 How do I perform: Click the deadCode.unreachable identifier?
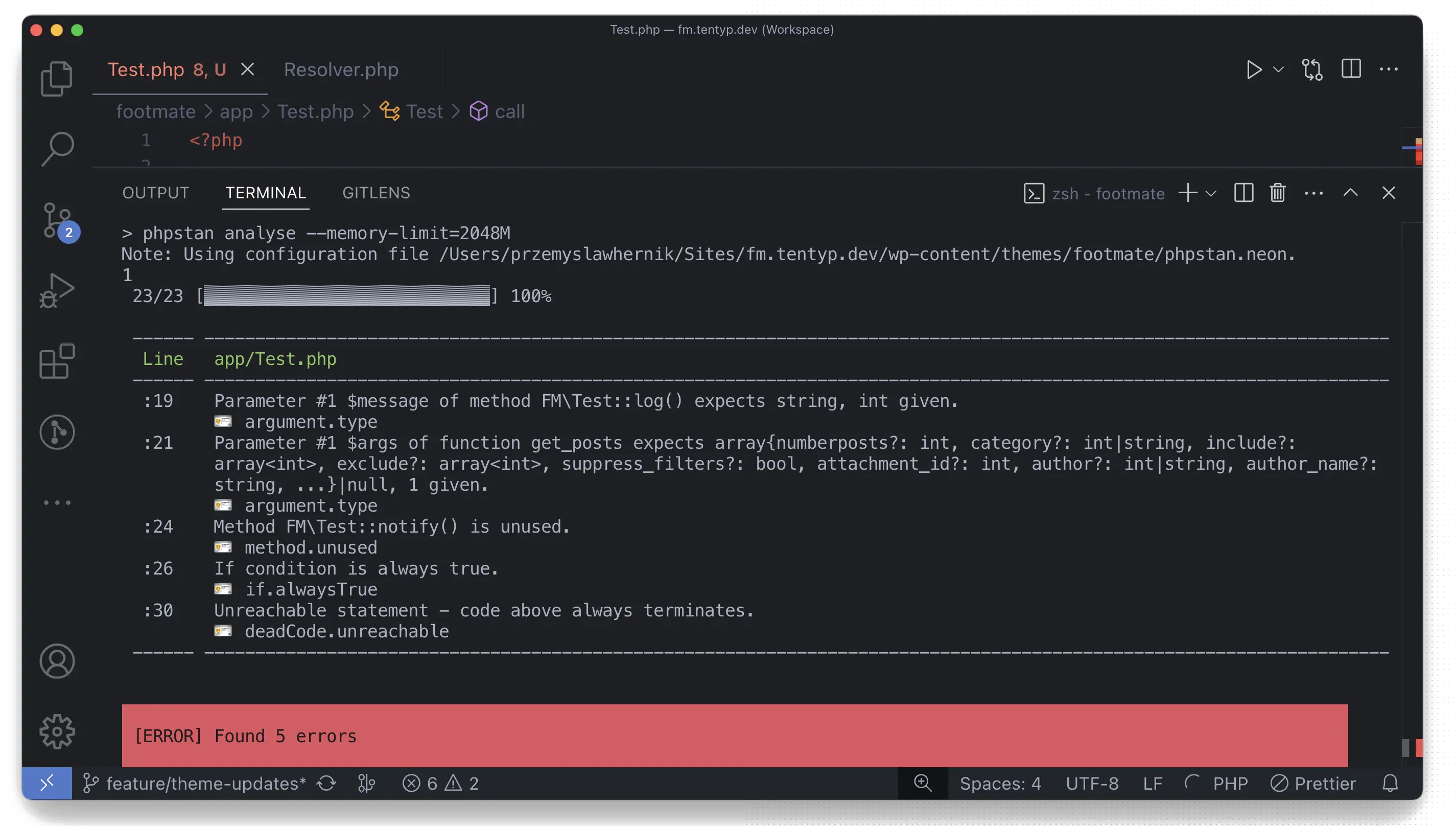click(346, 631)
